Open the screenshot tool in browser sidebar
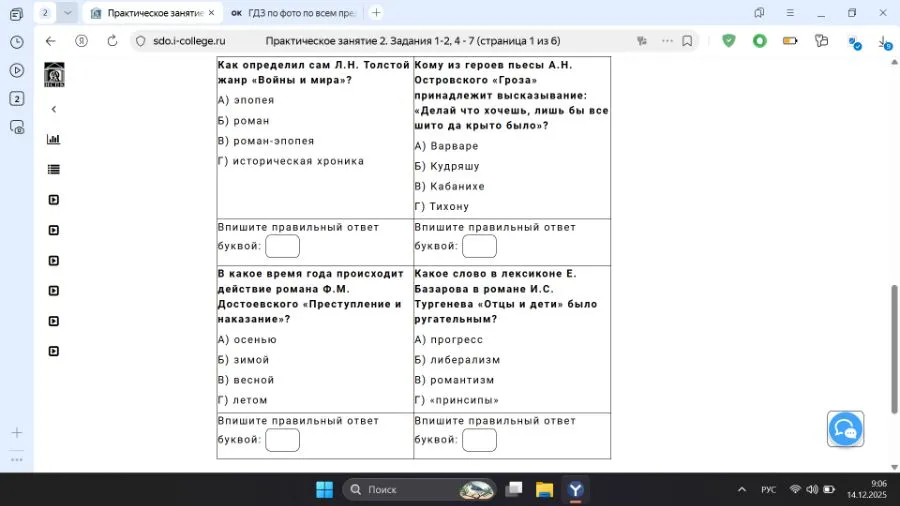Viewport: 900px width, 506px height. (x=17, y=127)
